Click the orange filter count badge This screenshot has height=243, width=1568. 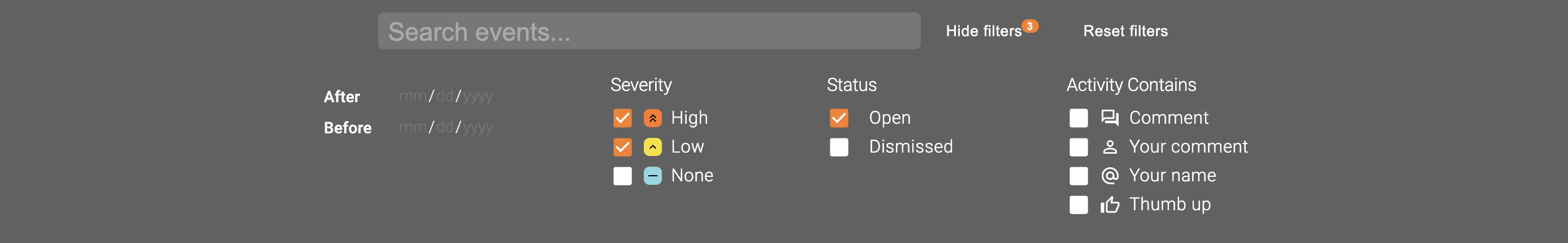[x=1029, y=26]
